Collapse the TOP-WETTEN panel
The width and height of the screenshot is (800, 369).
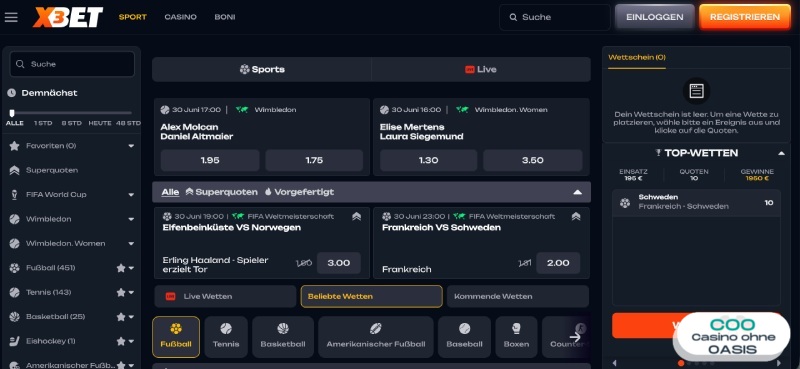[x=781, y=153]
